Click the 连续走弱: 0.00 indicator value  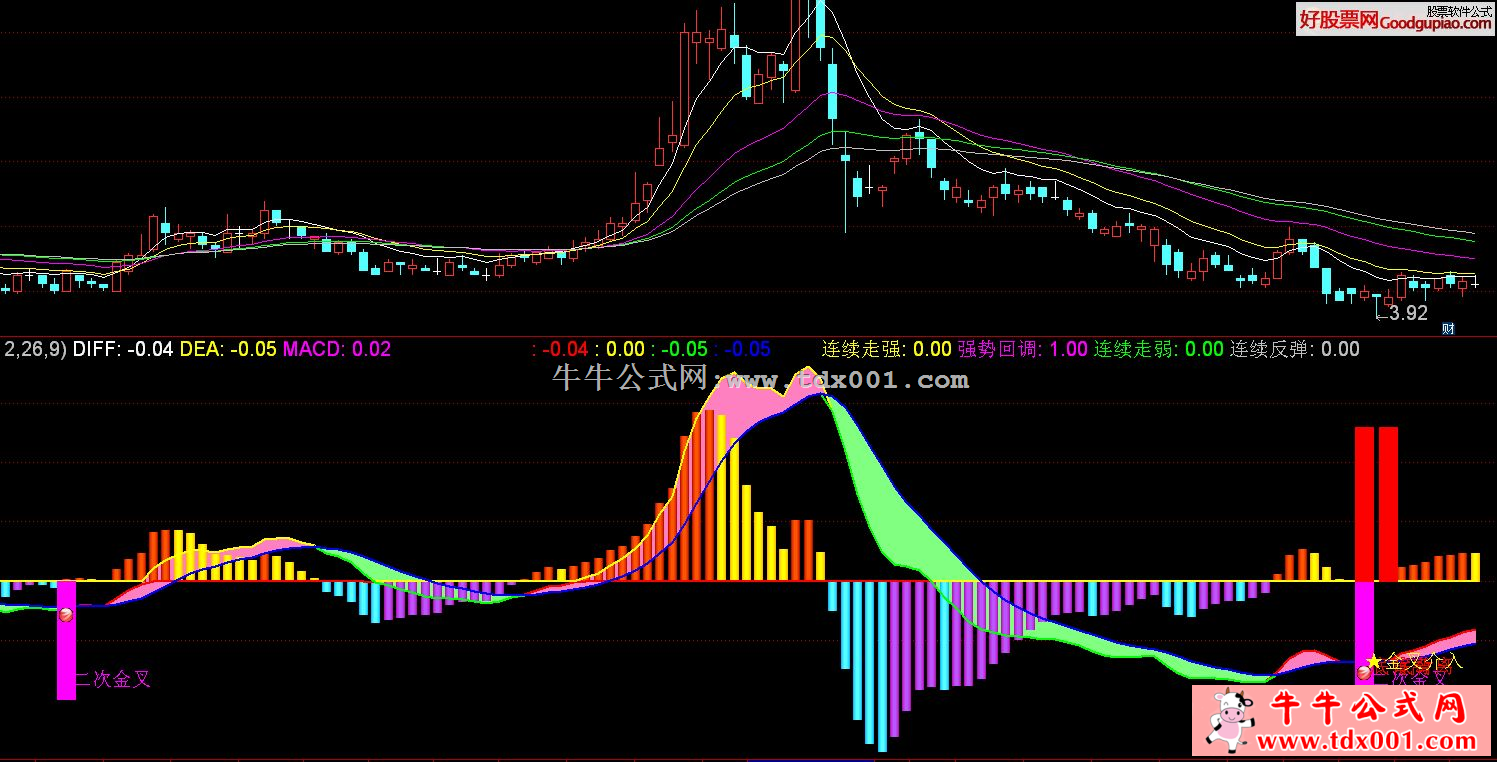1158,349
